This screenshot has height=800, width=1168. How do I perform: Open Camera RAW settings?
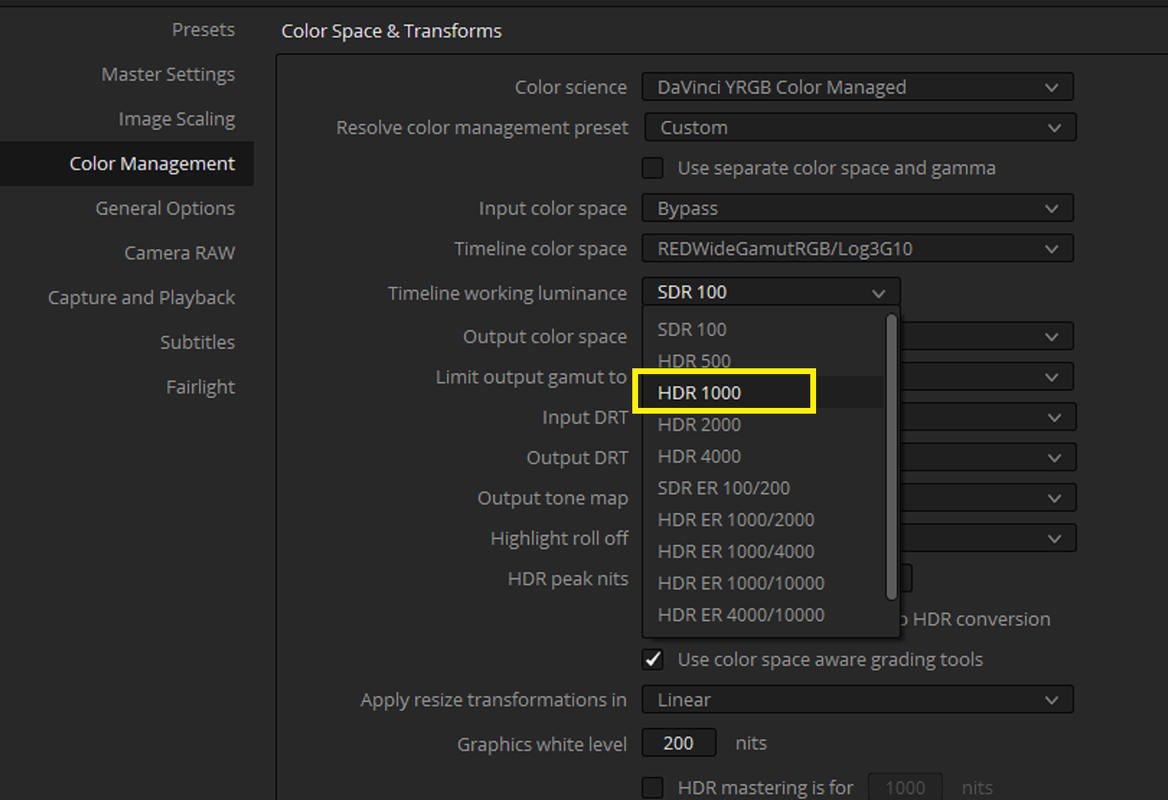pyautogui.click(x=180, y=253)
